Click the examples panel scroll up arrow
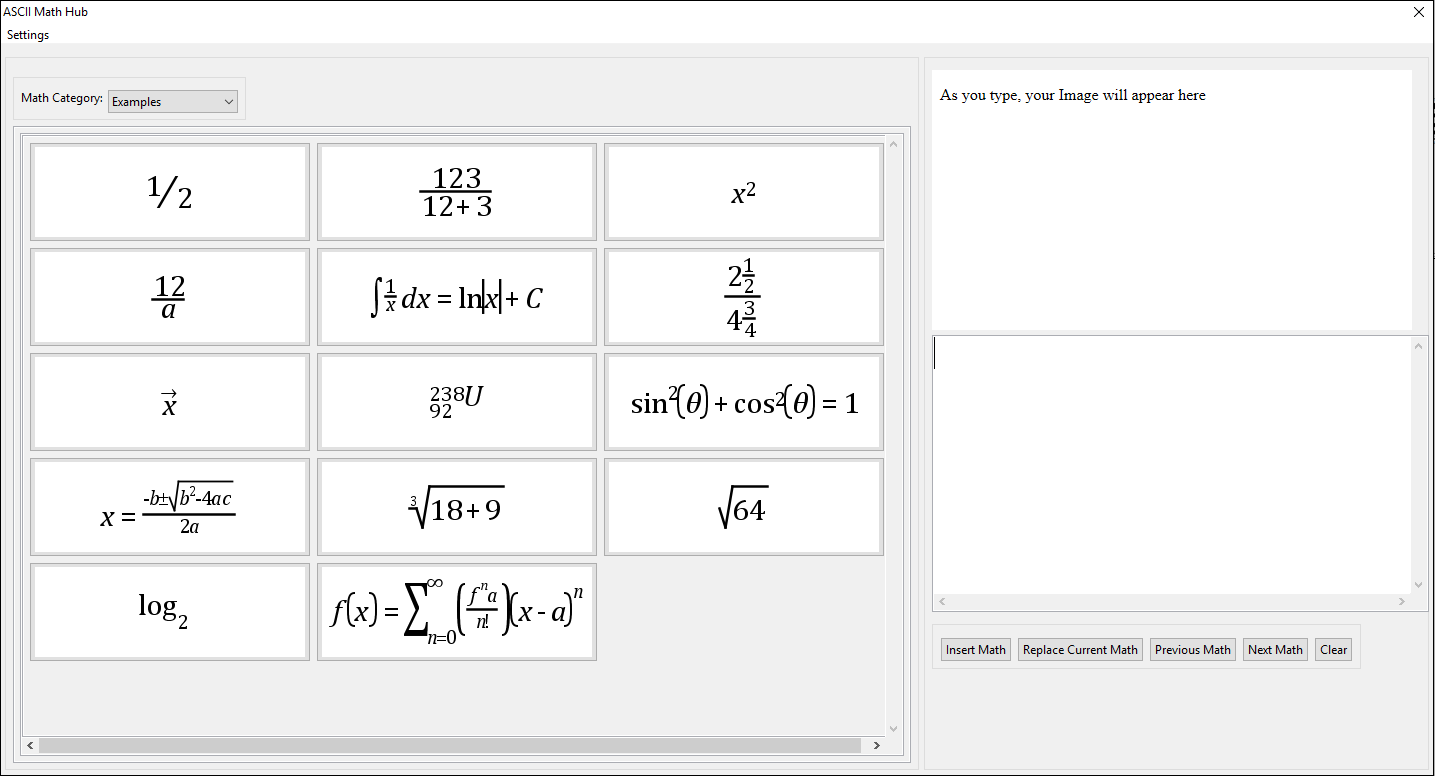Viewport: 1435px width, 776px height. point(894,144)
